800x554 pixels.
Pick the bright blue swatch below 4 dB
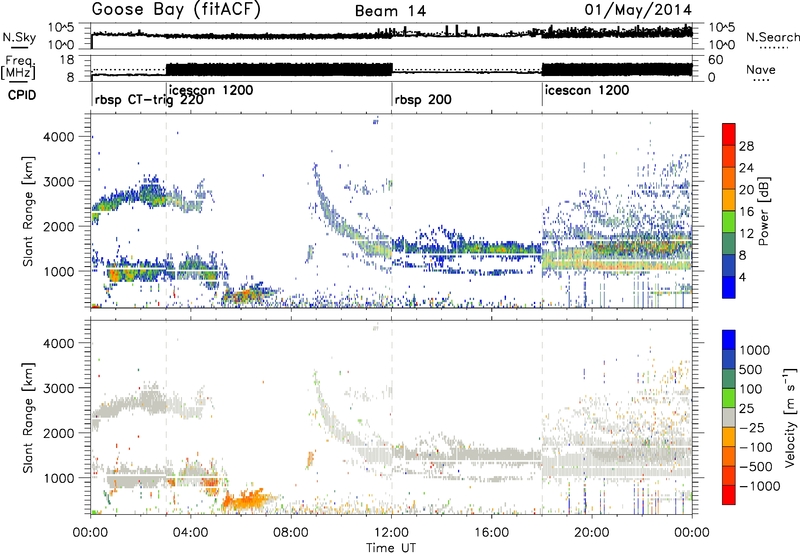(x=729, y=287)
